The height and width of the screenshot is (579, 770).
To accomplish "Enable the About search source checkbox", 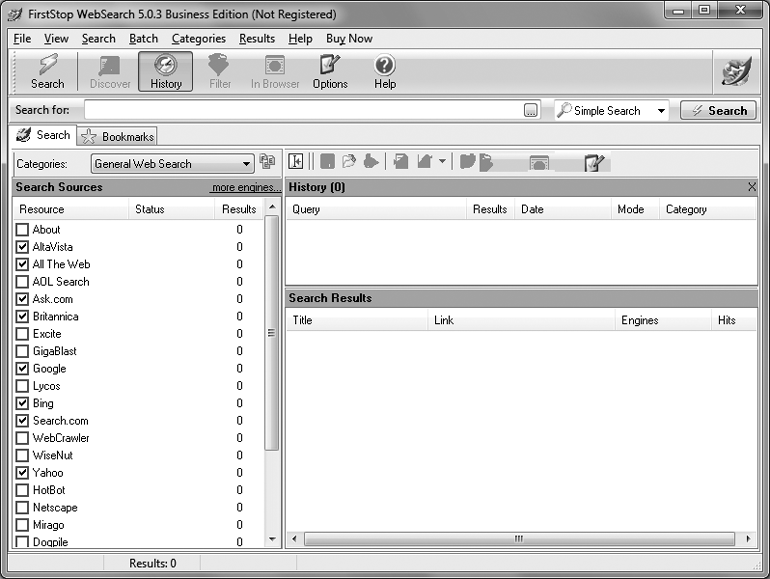I will pos(22,230).
